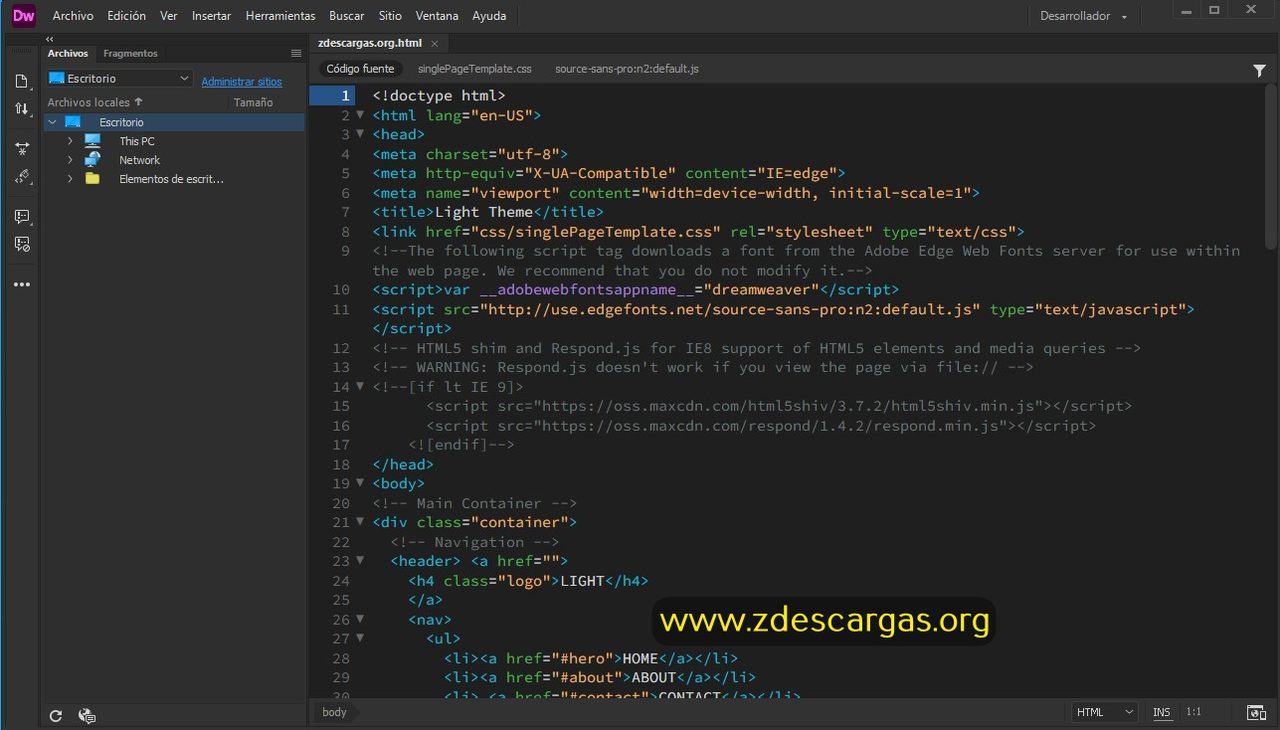Open singlePageTemplate.css related file
The width and height of the screenshot is (1280, 730).
click(475, 69)
